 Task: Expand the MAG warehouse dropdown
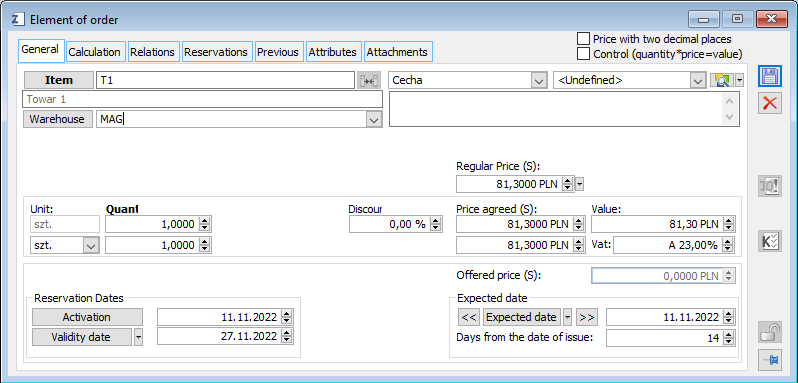[x=374, y=120]
